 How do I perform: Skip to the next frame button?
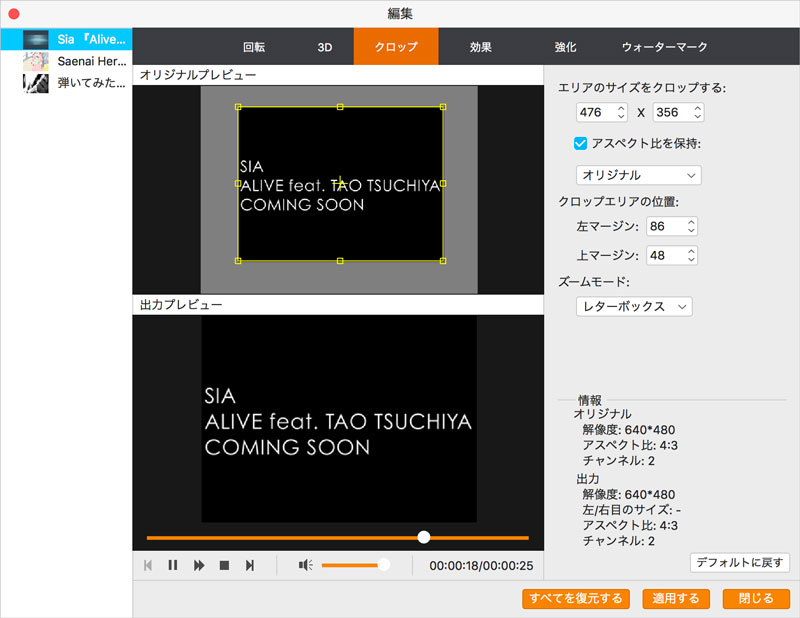click(x=249, y=565)
